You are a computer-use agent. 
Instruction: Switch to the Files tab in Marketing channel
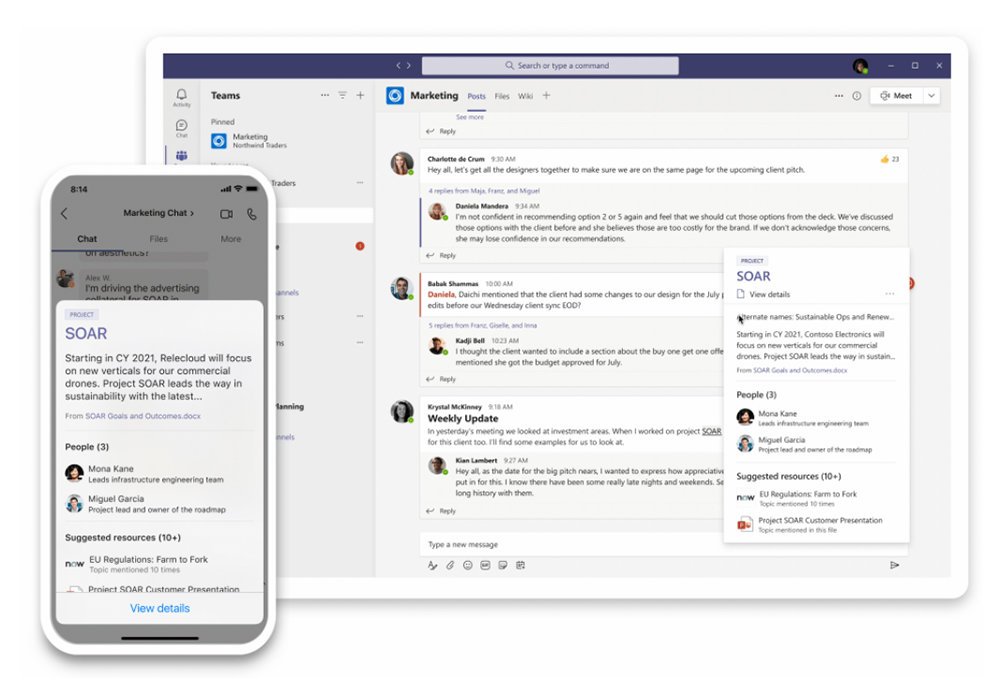502,96
